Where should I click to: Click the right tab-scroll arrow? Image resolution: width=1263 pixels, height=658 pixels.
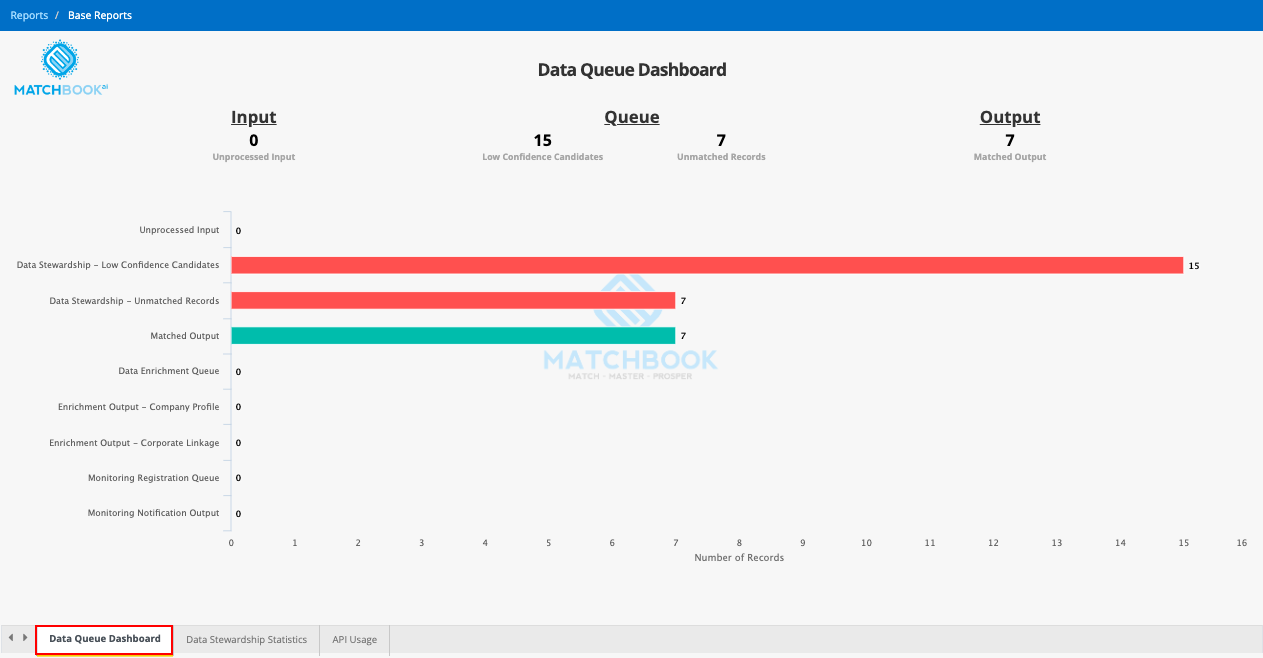pos(25,638)
